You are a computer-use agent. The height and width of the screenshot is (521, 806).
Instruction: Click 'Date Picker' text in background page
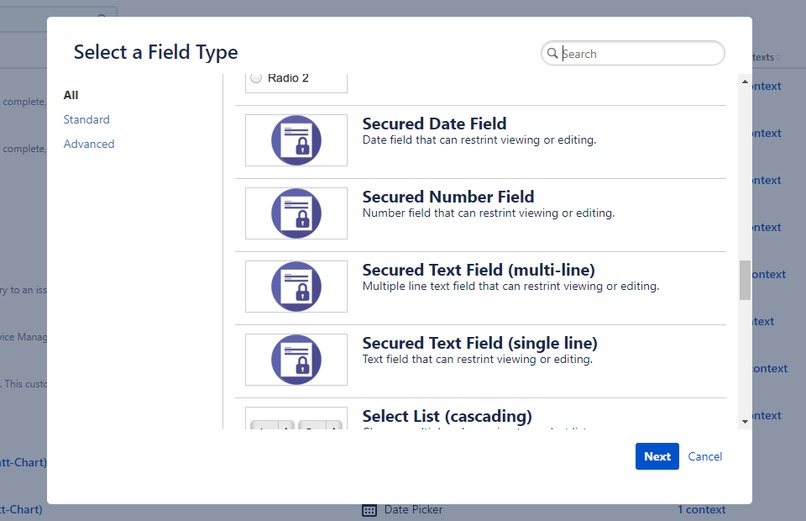coord(413,510)
